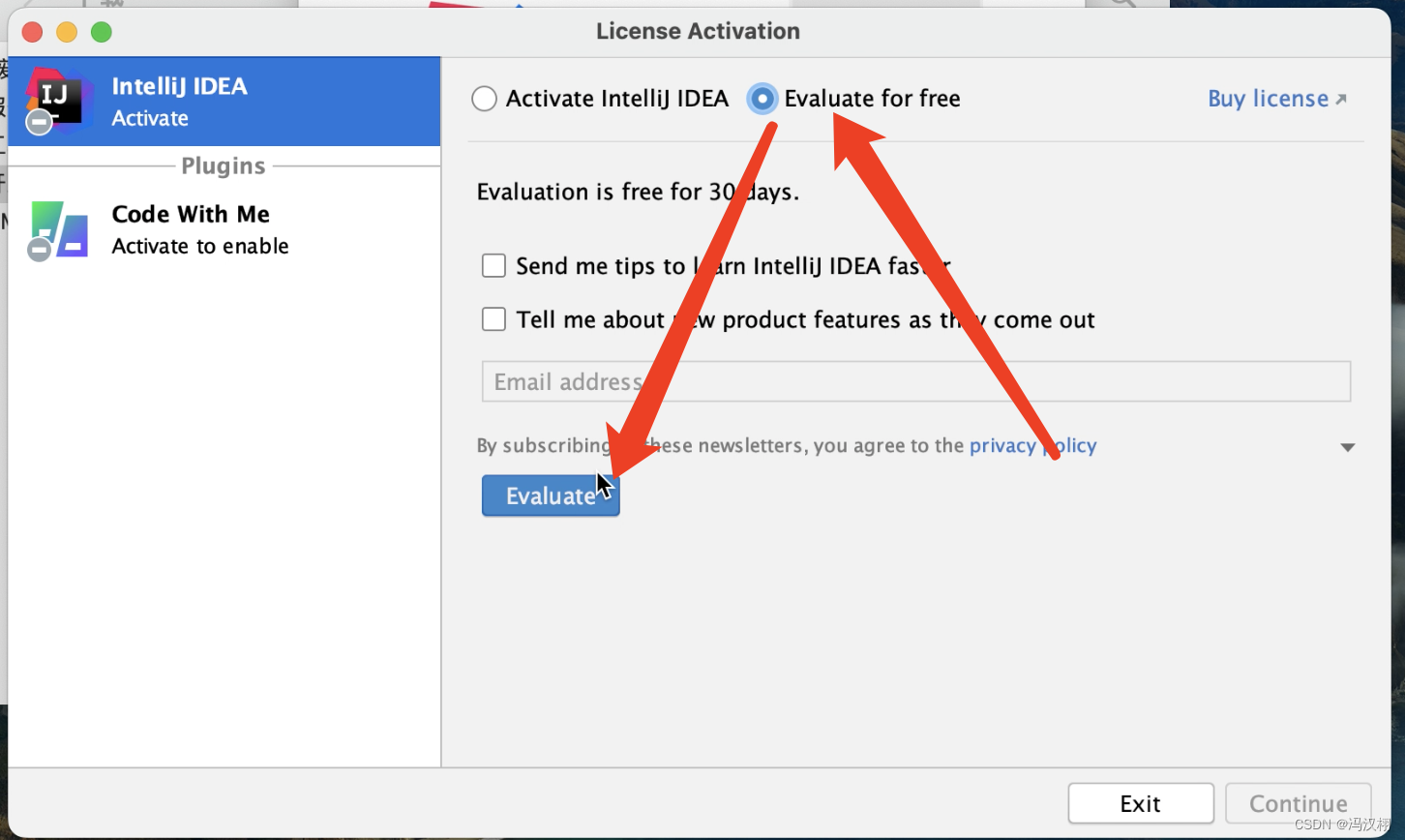Open the privacy policy link
The image size is (1405, 840).
point(1032,446)
